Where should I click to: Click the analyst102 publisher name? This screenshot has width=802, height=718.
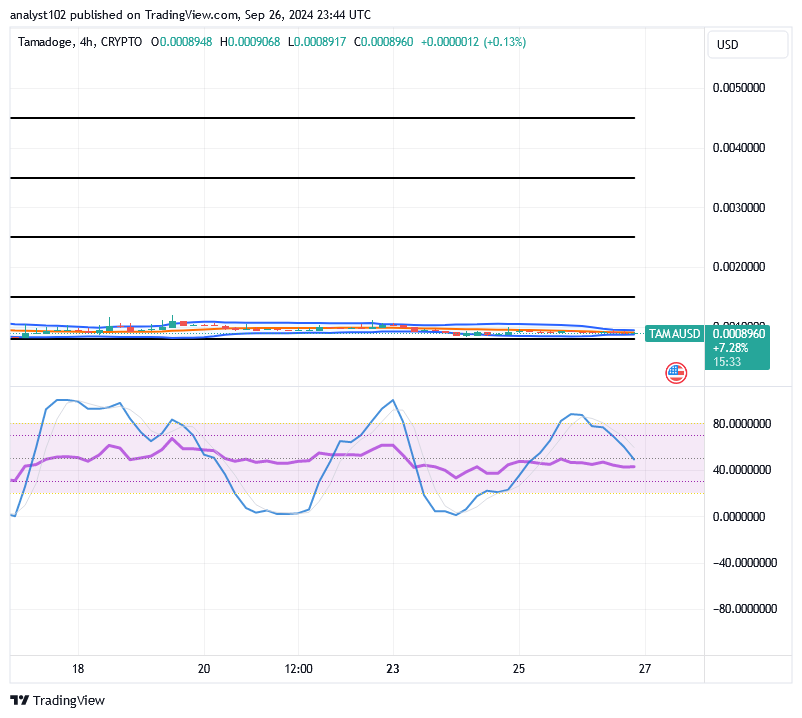[39, 14]
